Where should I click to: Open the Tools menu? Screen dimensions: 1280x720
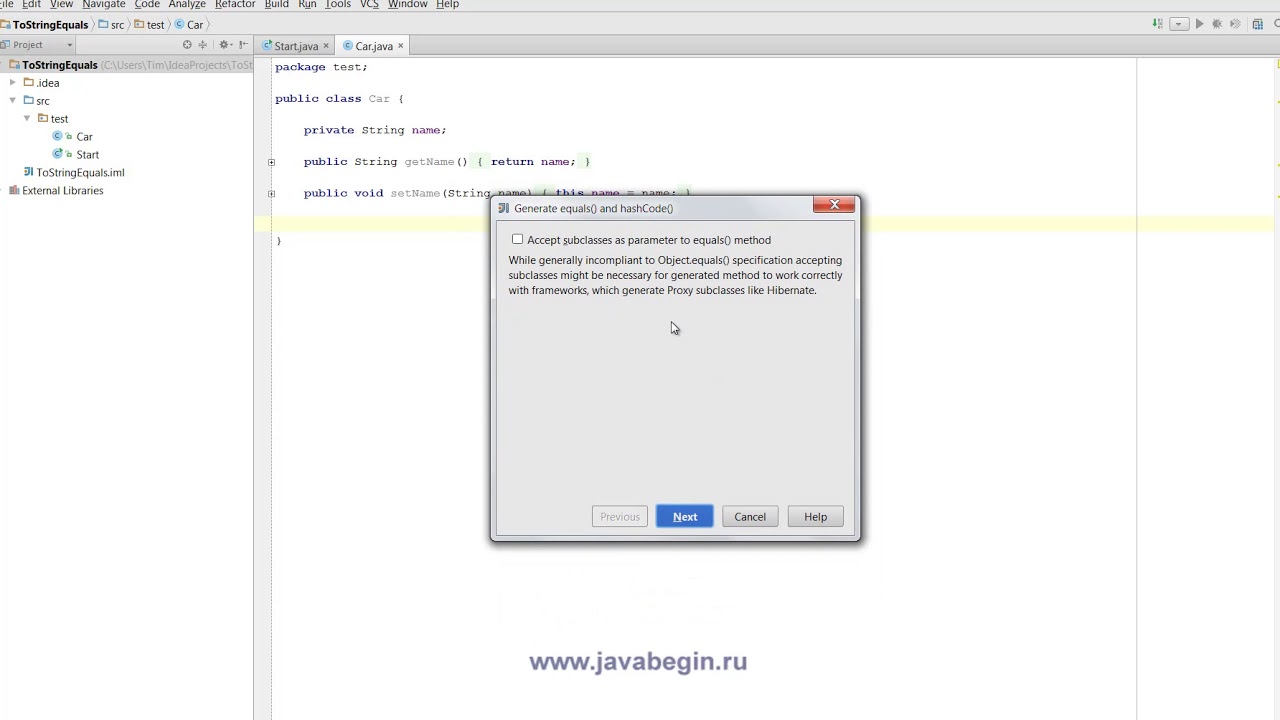[x=338, y=4]
